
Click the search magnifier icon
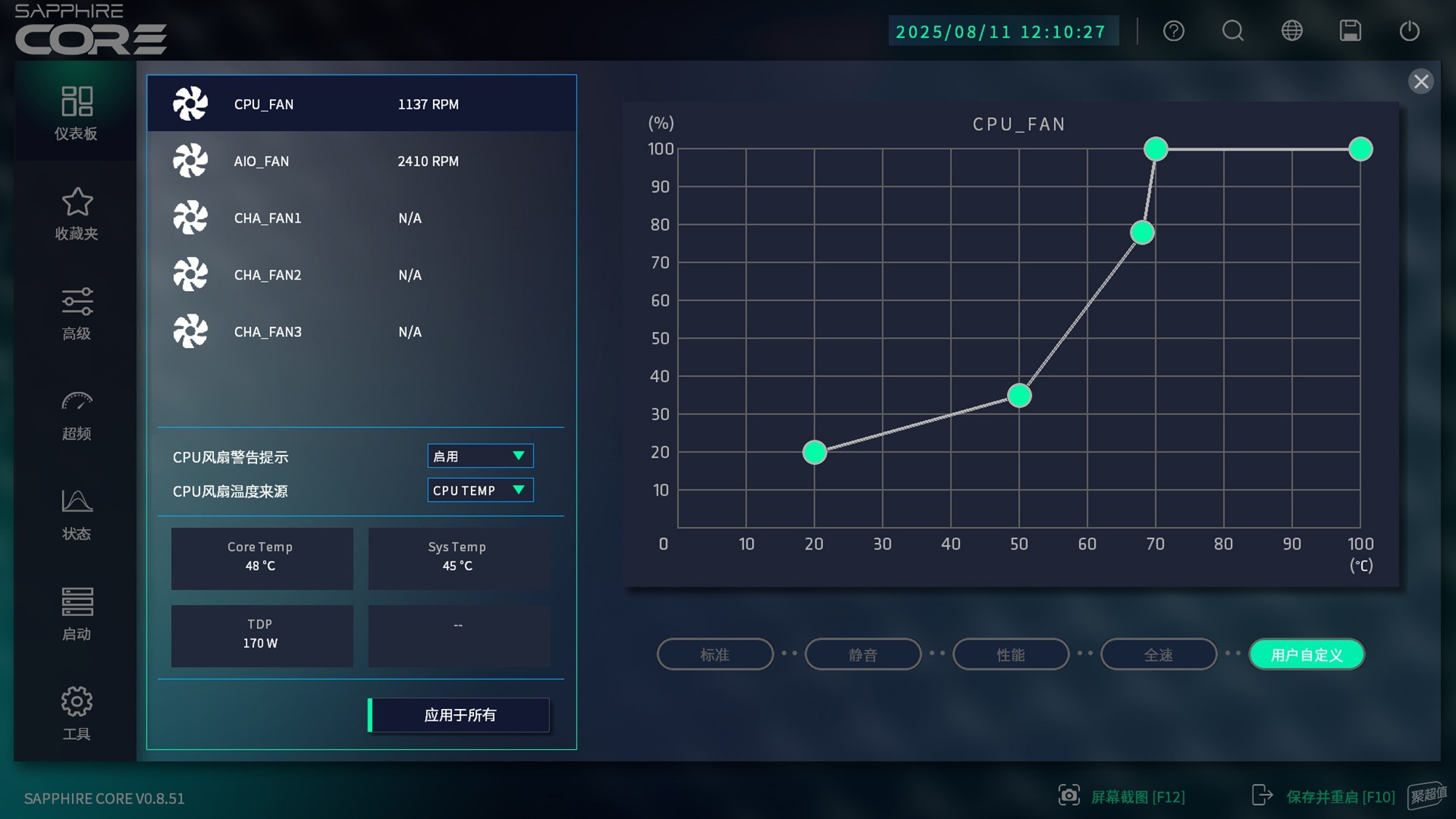1233,31
